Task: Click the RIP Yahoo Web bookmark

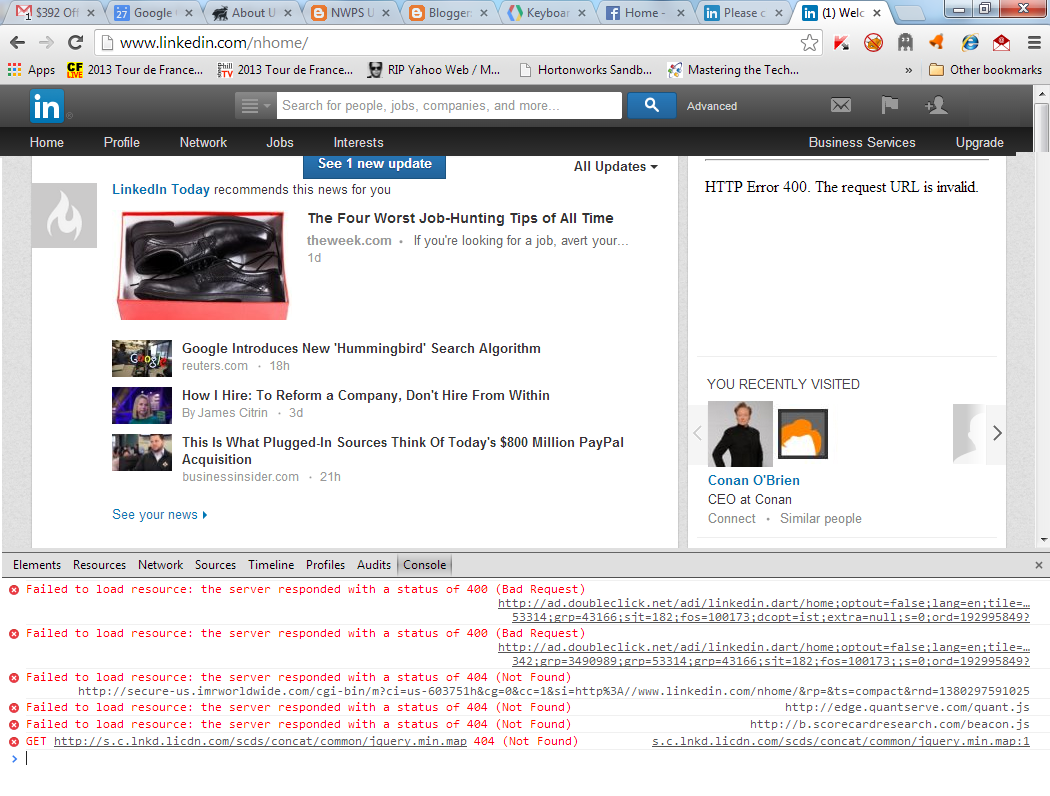Action: [x=434, y=70]
